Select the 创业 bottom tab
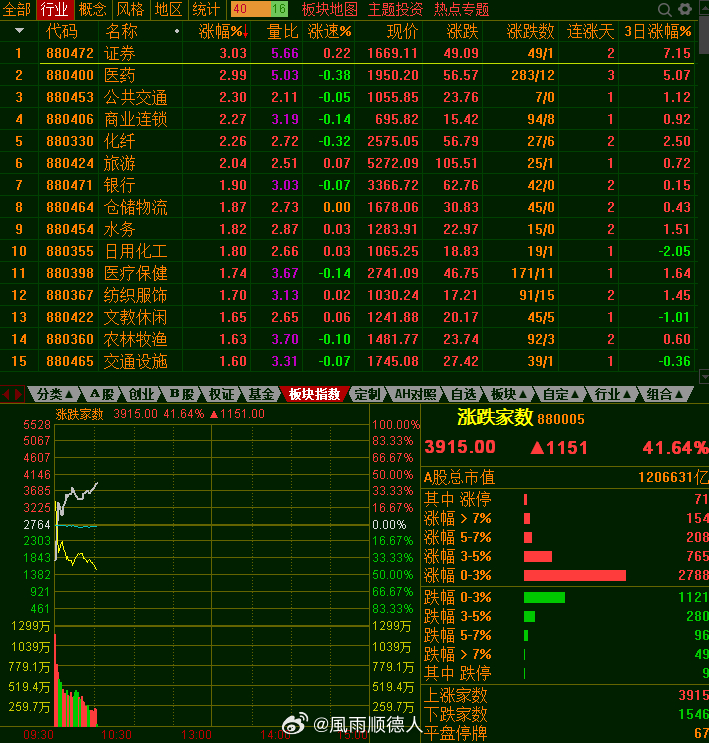This screenshot has height=743, width=709. (141, 394)
